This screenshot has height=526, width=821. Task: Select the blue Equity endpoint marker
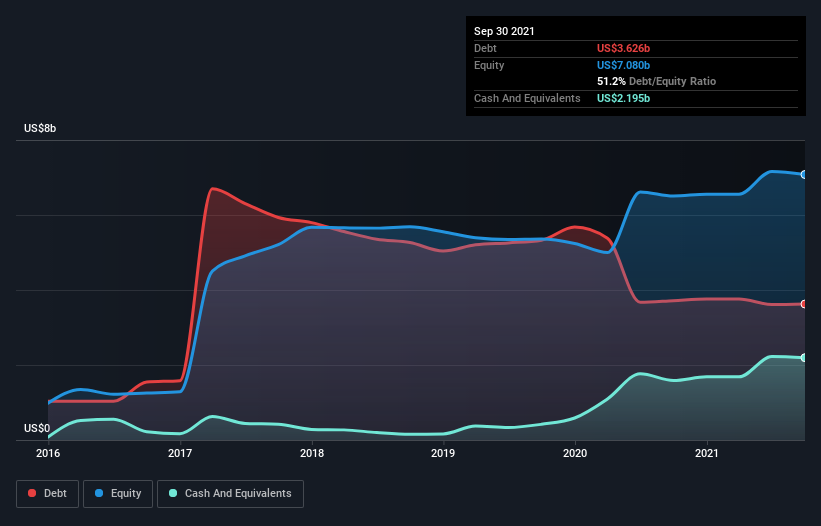point(804,174)
